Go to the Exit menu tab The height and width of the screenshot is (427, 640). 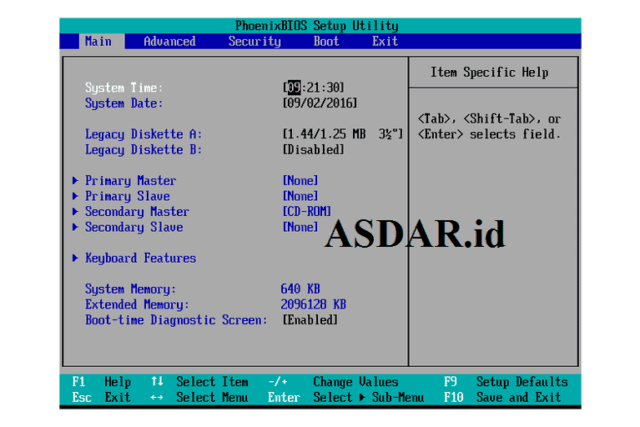[385, 41]
